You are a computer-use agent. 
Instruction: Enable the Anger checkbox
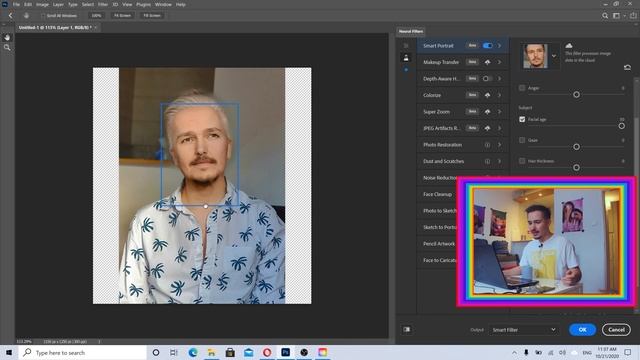point(522,88)
